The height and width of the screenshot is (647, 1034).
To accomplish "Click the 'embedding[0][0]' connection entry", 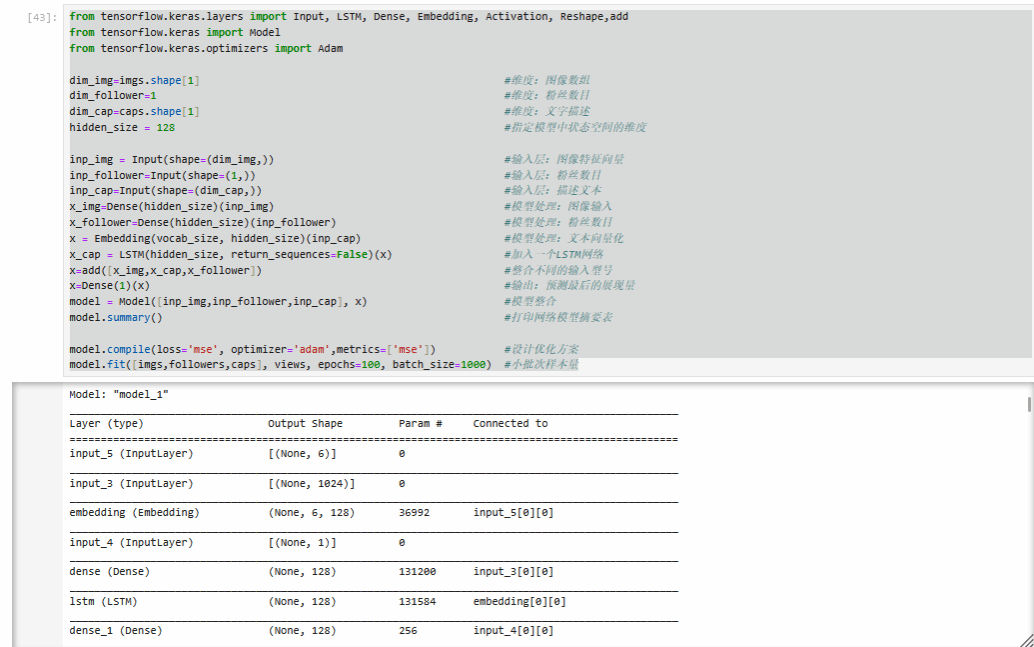I will pos(520,601).
